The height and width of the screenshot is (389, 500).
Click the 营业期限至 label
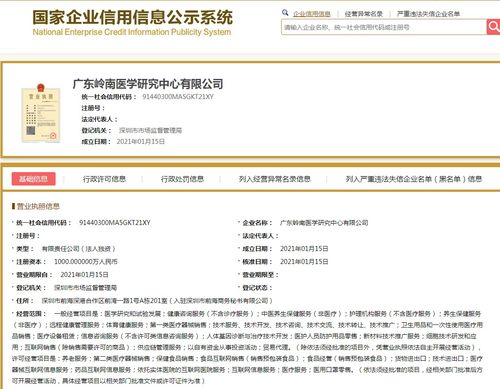tap(260, 275)
